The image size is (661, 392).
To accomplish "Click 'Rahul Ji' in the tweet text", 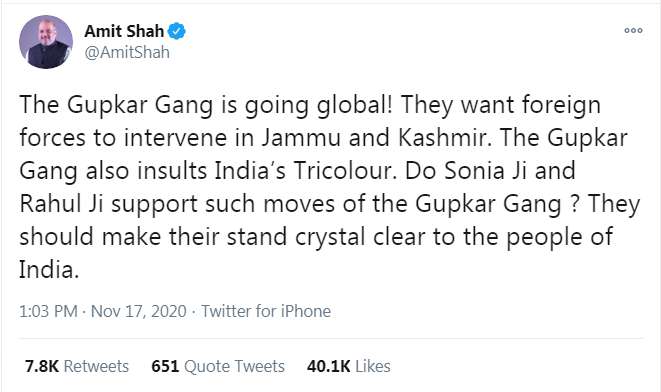I will (61, 204).
